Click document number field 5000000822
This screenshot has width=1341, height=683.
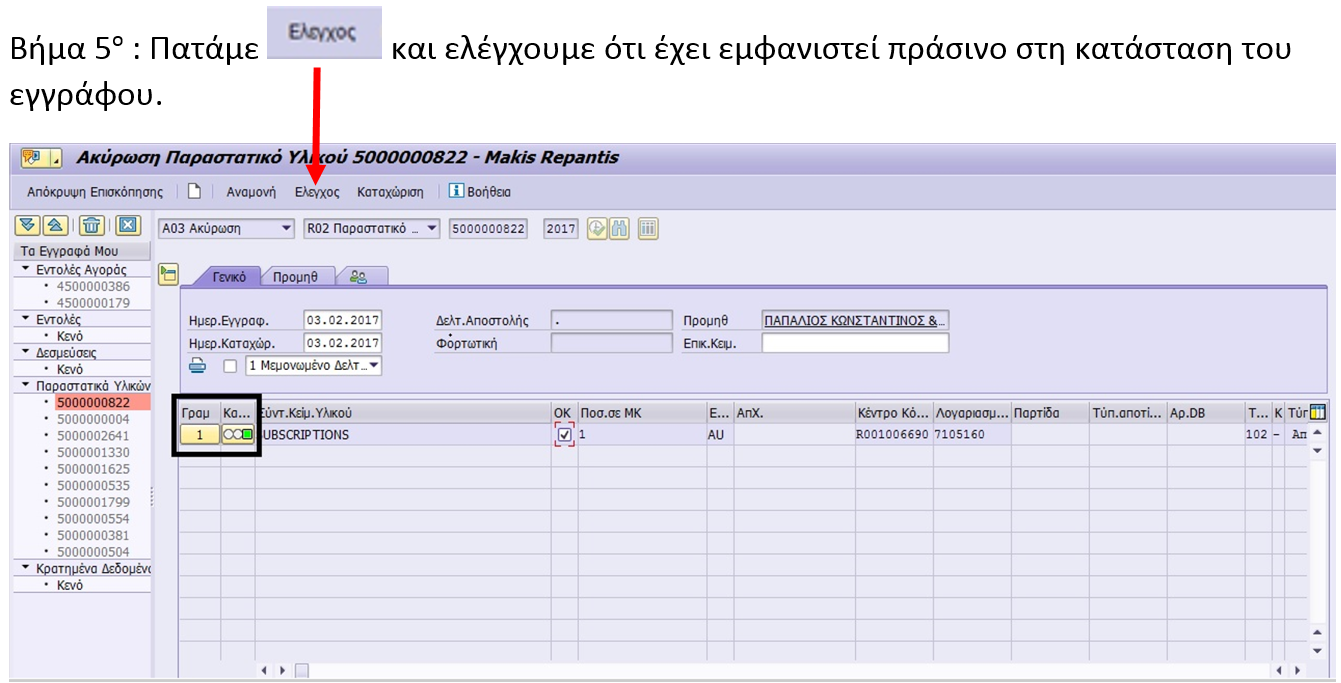click(488, 228)
